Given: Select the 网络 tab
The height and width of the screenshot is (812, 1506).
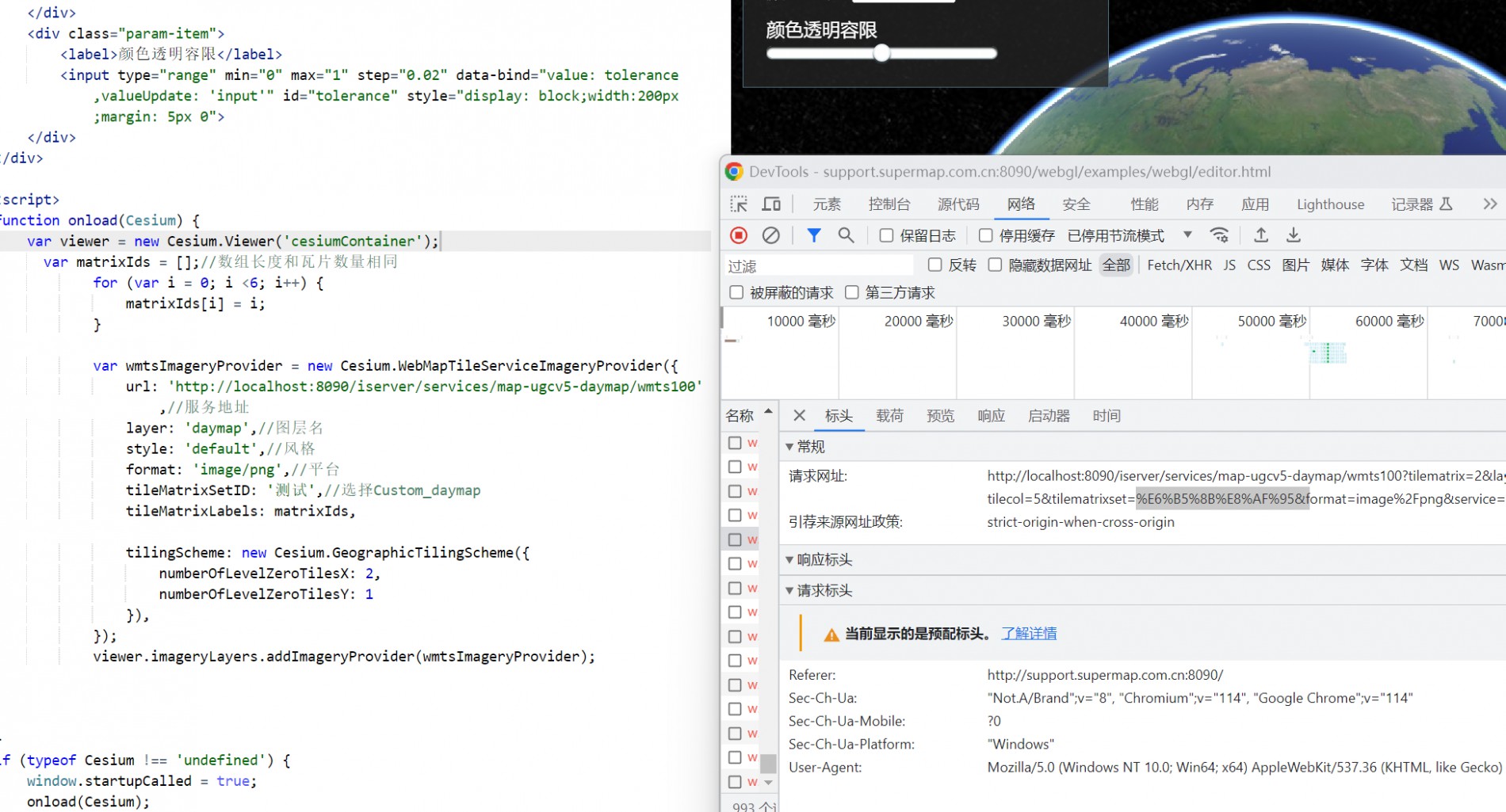Looking at the screenshot, I should (1021, 204).
